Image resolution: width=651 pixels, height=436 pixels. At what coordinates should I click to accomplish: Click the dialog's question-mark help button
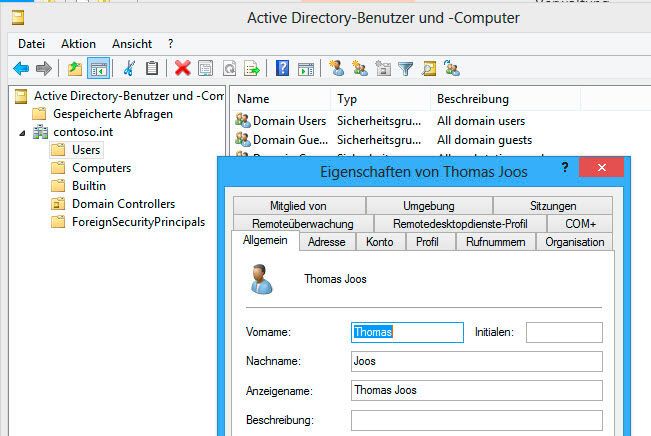click(565, 167)
